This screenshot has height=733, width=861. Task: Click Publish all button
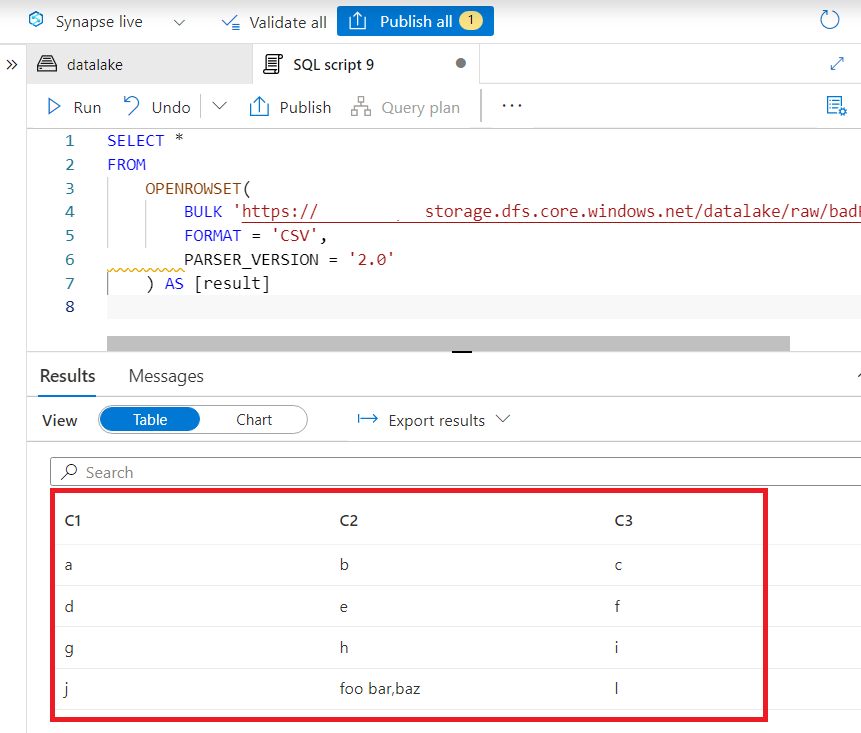(x=415, y=21)
